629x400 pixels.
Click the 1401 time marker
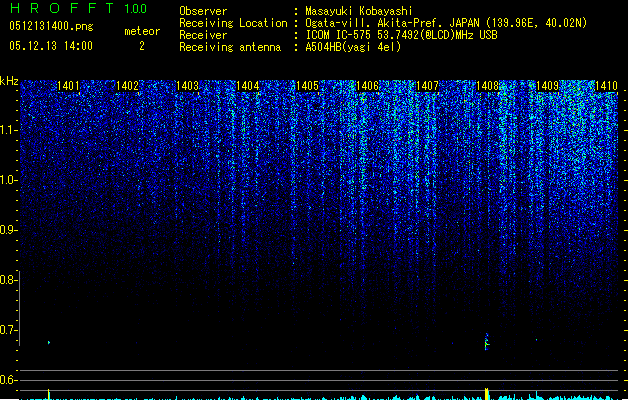[68, 86]
